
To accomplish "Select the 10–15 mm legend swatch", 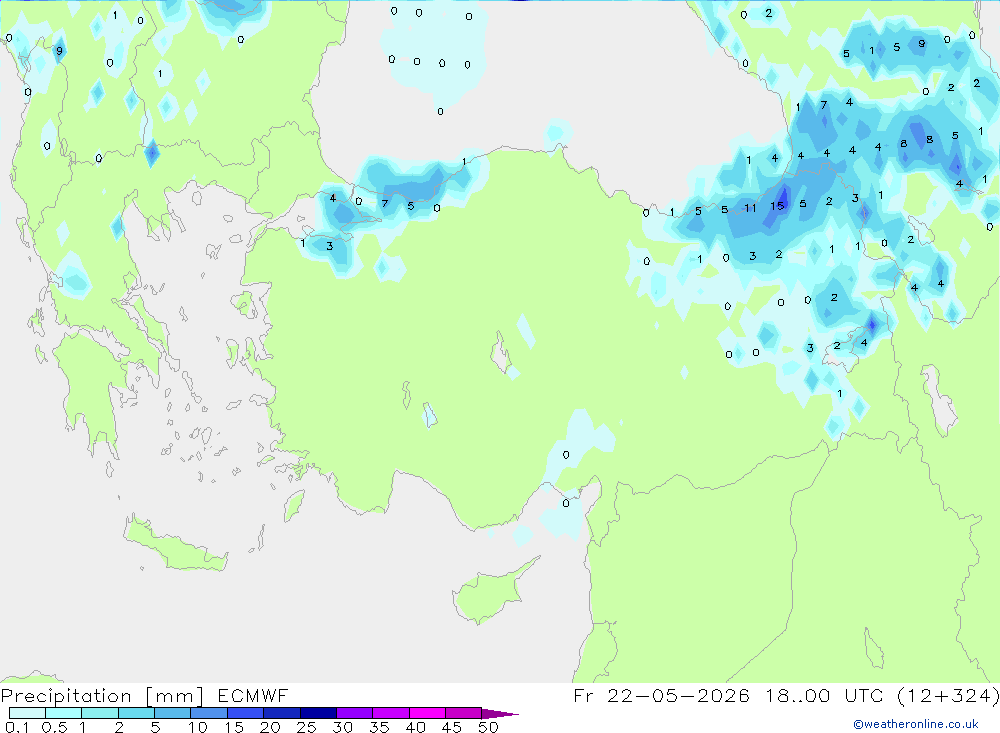I will pyautogui.click(x=209, y=713).
